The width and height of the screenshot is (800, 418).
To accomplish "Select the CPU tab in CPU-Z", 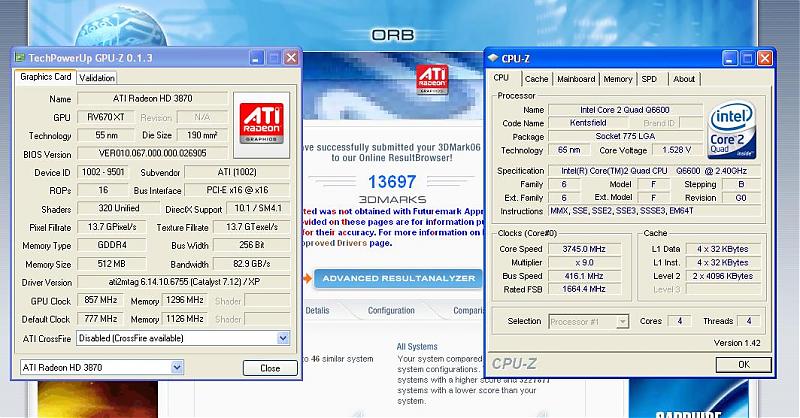I will (501, 78).
